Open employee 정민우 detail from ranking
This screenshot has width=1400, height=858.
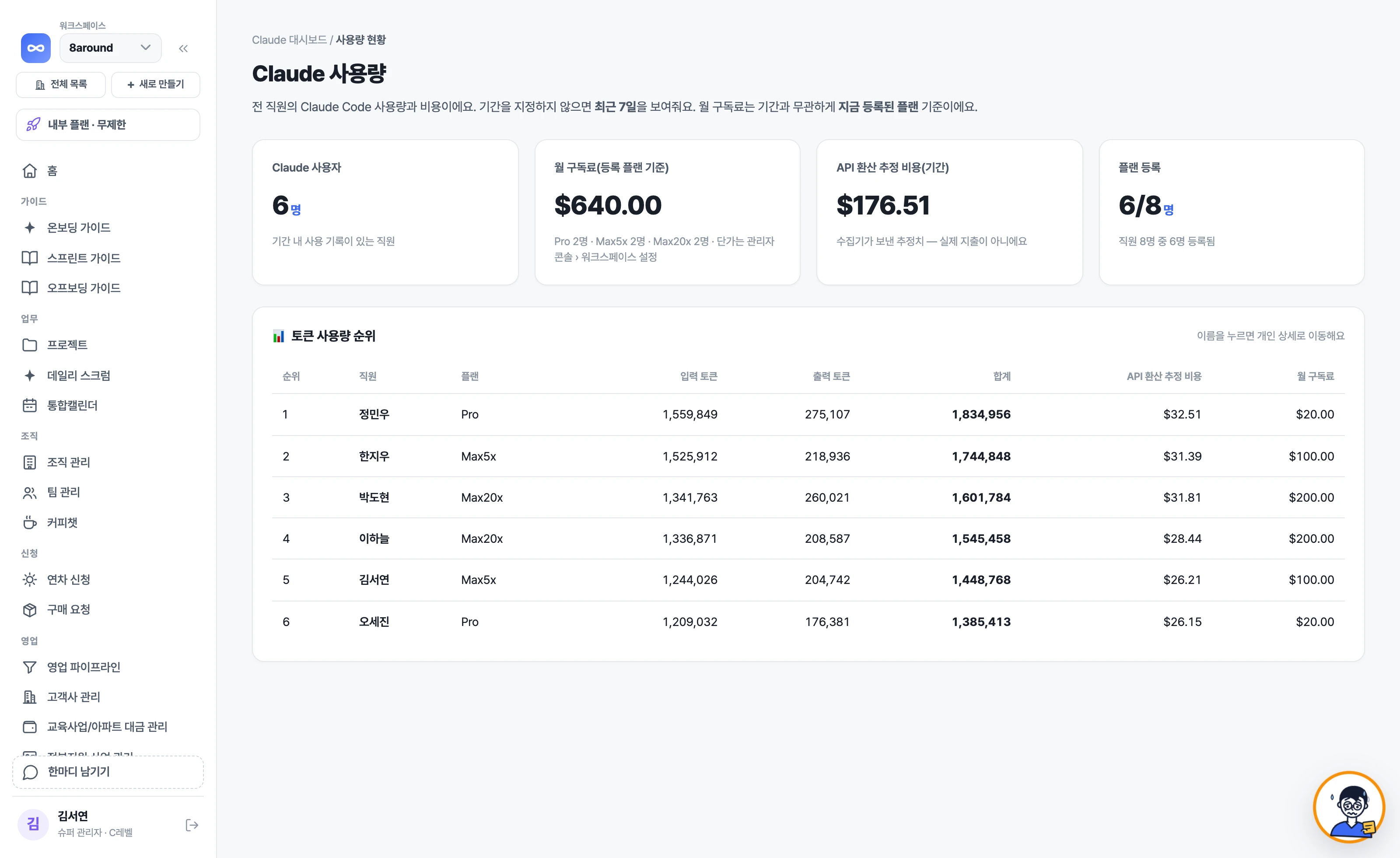(374, 415)
